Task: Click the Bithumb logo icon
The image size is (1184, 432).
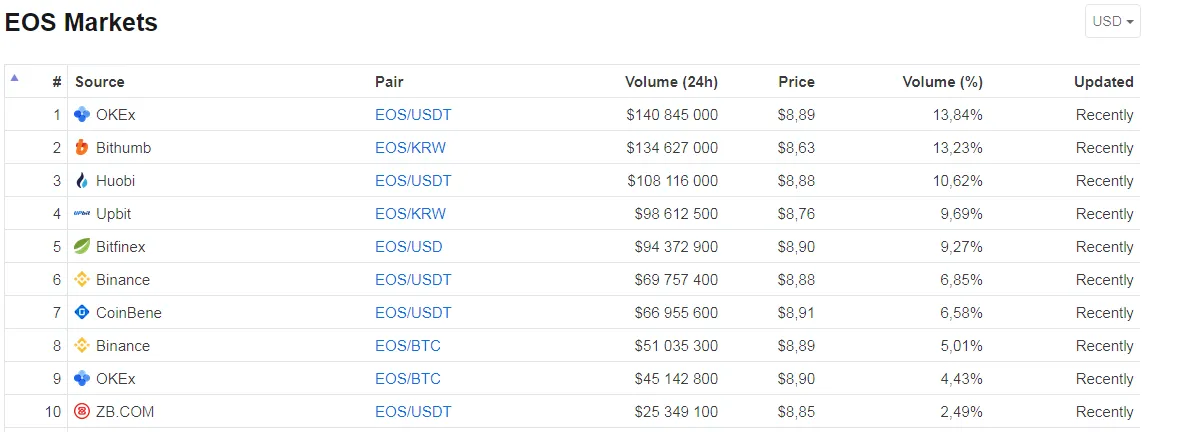Action: [x=82, y=148]
